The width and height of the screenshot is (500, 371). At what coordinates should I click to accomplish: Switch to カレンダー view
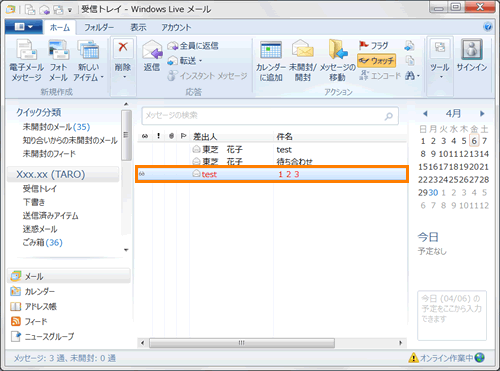33,291
